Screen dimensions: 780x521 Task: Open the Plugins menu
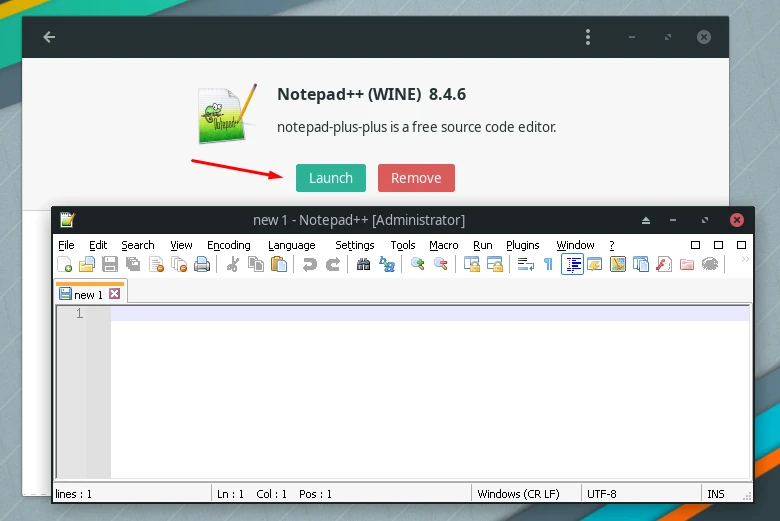pos(523,245)
